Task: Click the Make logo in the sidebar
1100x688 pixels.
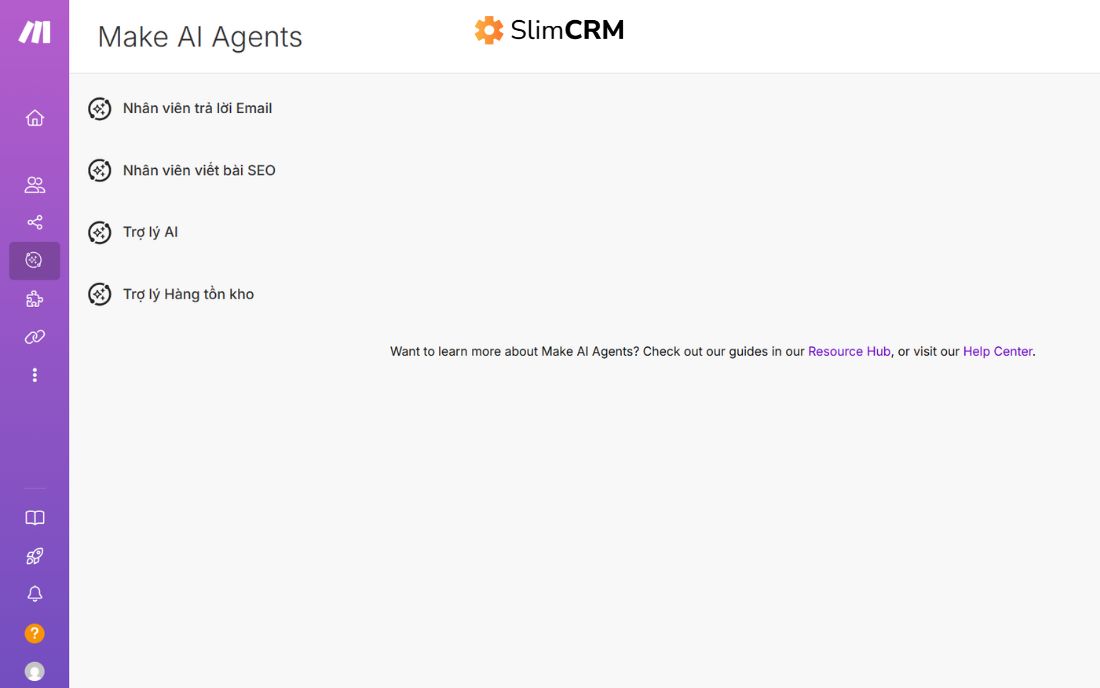Action: point(34,33)
